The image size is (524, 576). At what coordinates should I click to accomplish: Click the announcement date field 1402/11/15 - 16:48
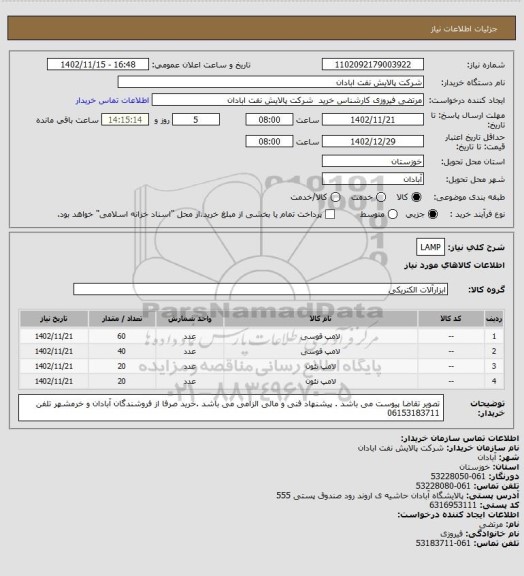click(x=98, y=64)
